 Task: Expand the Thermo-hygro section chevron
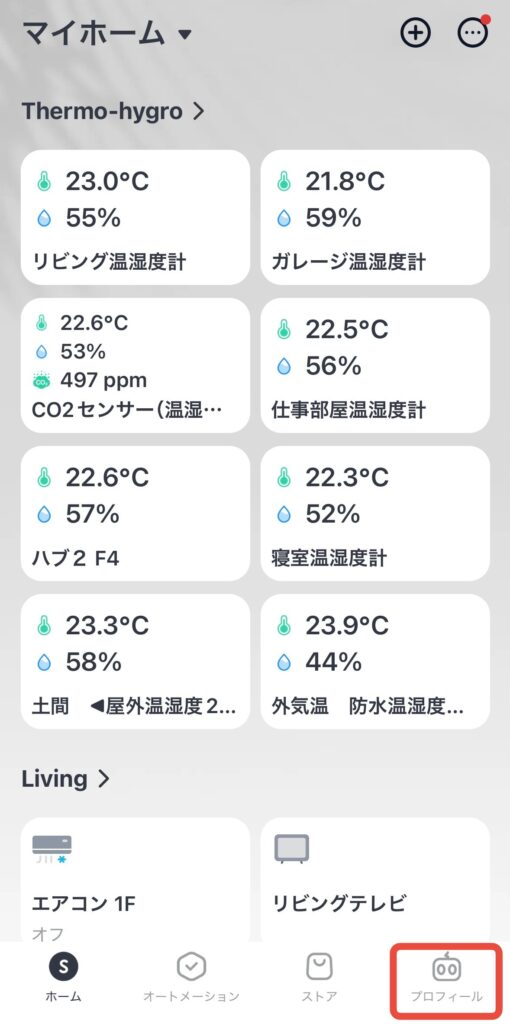click(x=199, y=112)
